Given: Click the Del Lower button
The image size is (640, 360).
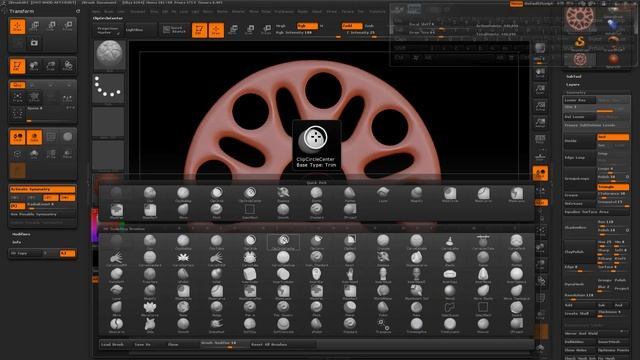Looking at the screenshot, I should (x=580, y=117).
